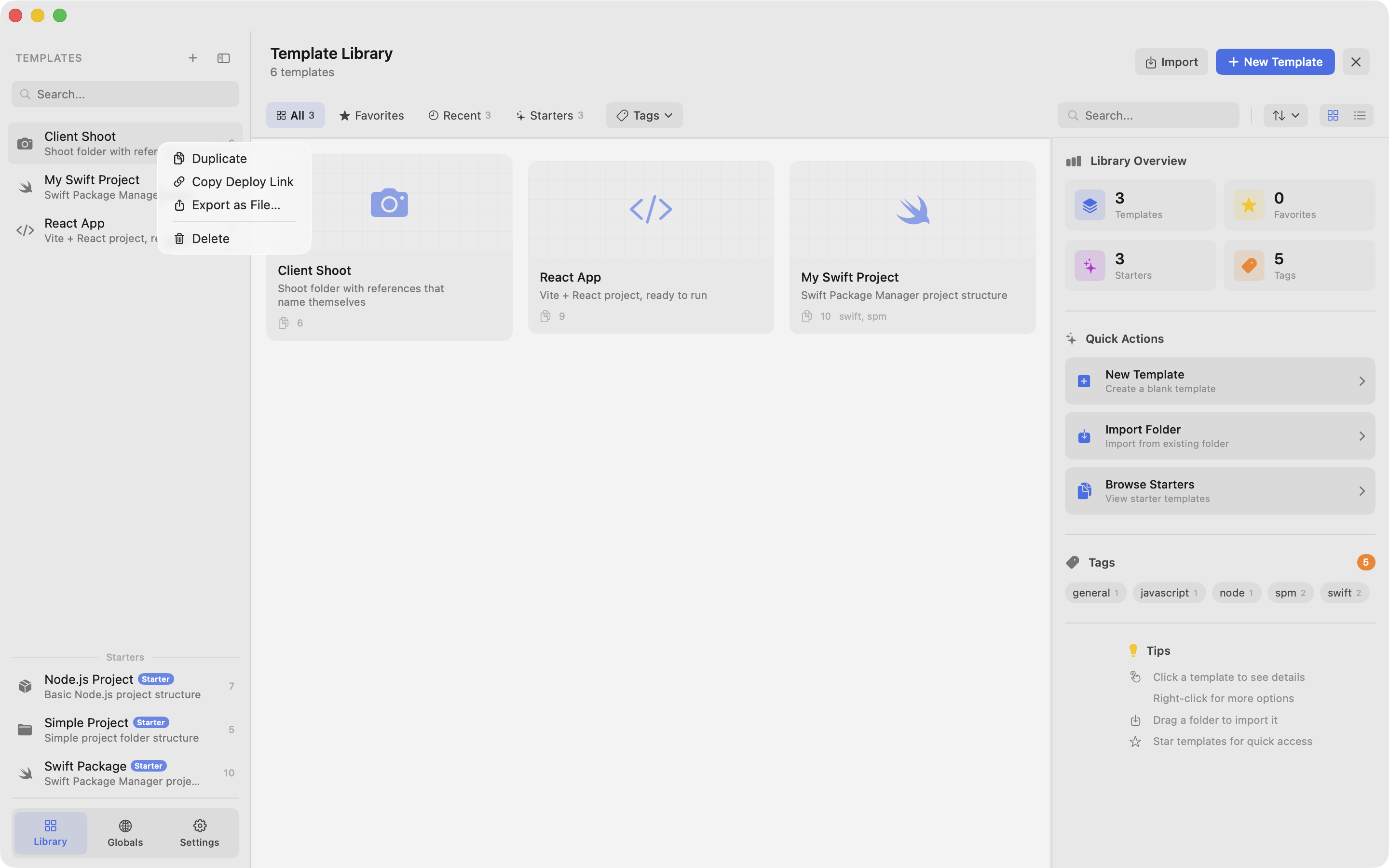Filter by the swift tag
1389x868 pixels.
coord(1344,593)
